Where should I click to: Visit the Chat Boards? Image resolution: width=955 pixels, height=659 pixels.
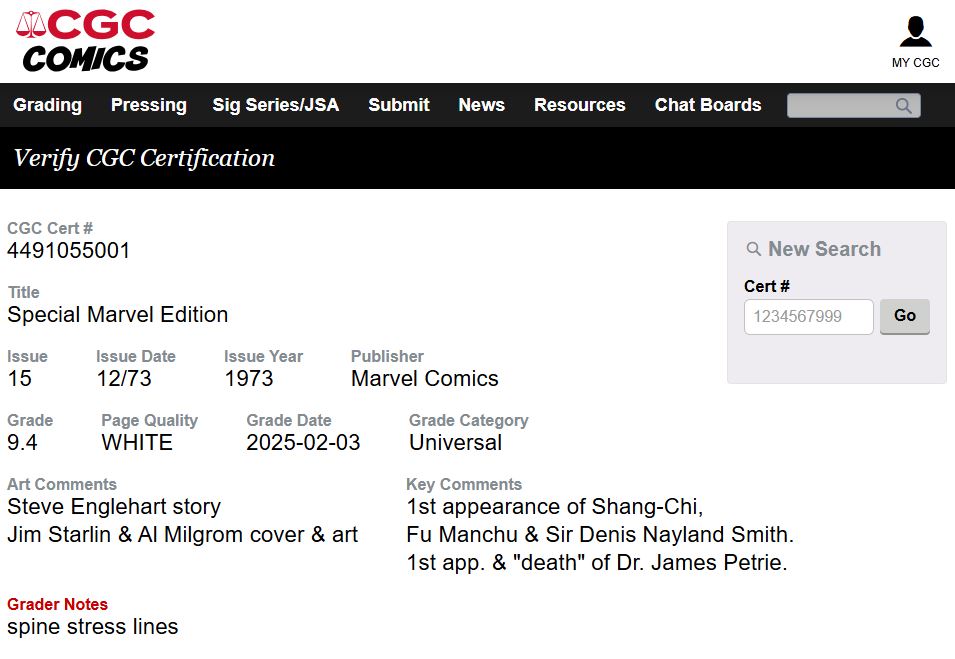point(708,105)
